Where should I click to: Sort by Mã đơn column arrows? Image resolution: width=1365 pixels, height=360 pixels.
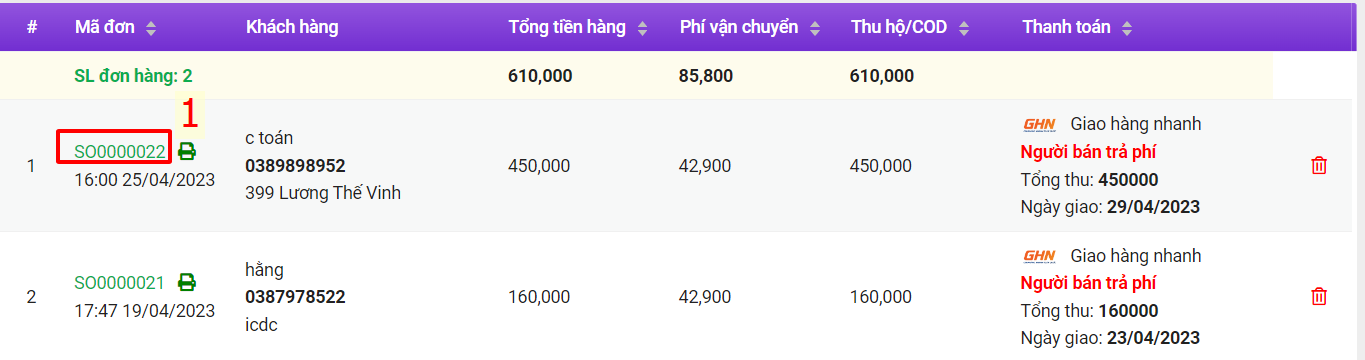click(151, 28)
